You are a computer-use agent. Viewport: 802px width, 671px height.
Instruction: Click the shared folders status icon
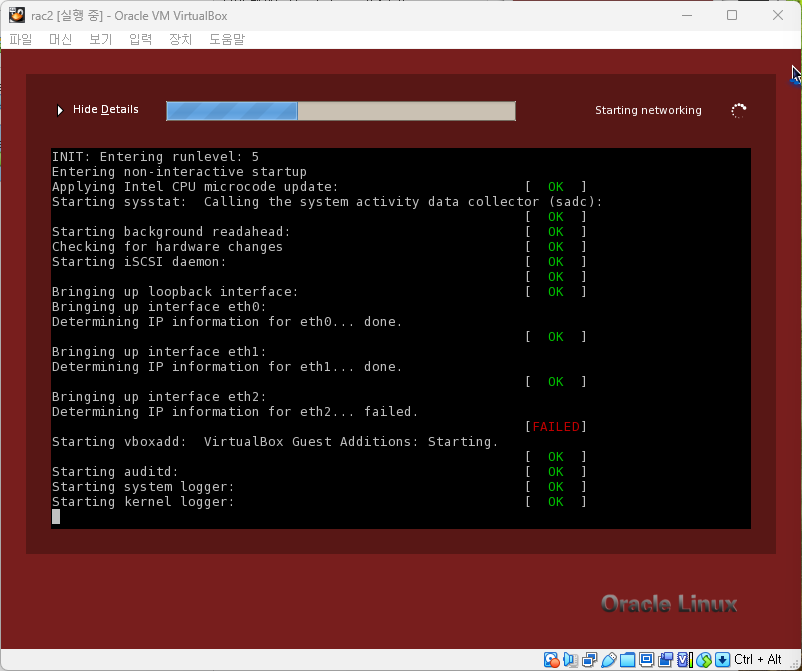(627, 660)
